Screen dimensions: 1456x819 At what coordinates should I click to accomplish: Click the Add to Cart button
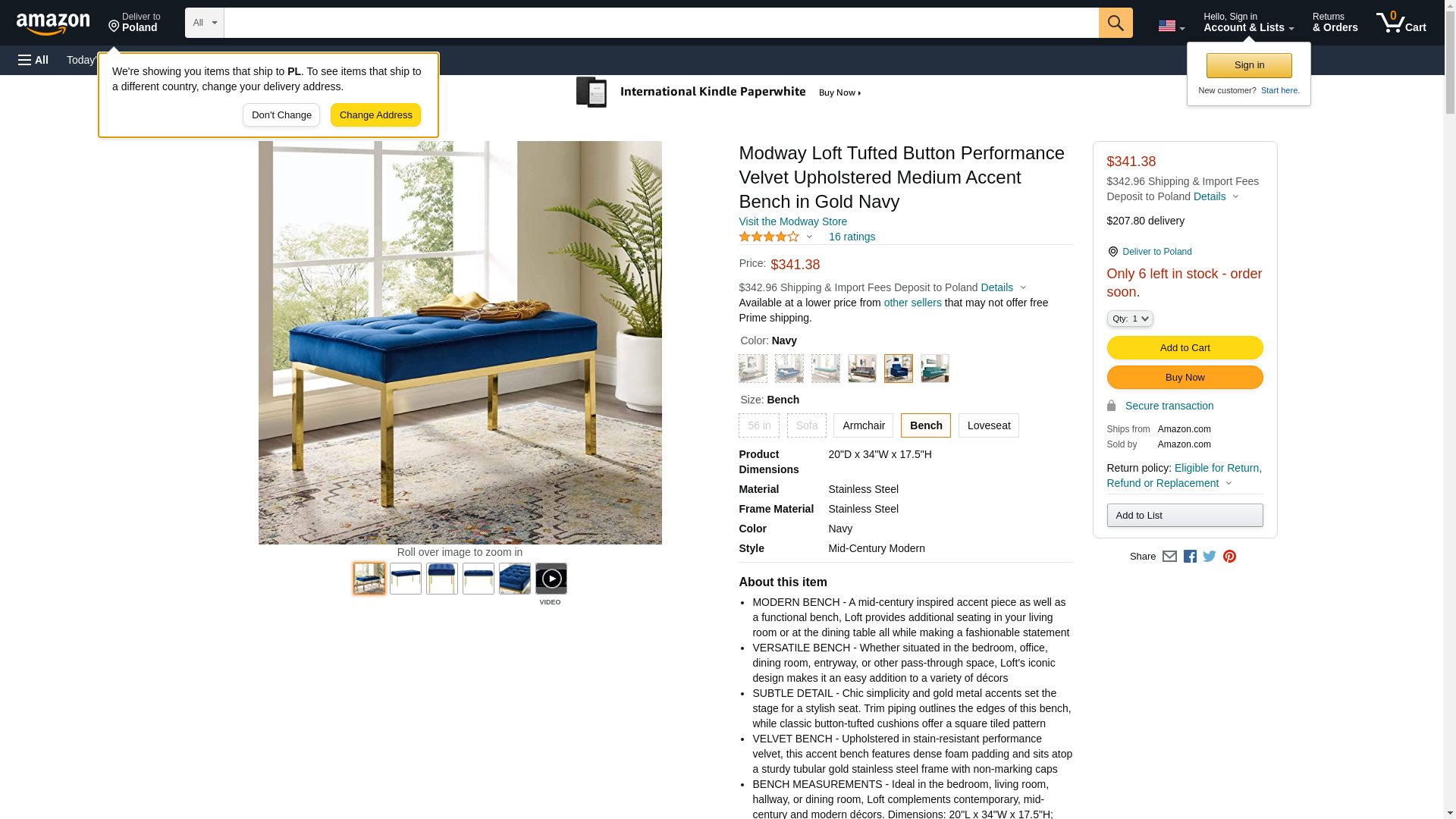[1185, 348]
